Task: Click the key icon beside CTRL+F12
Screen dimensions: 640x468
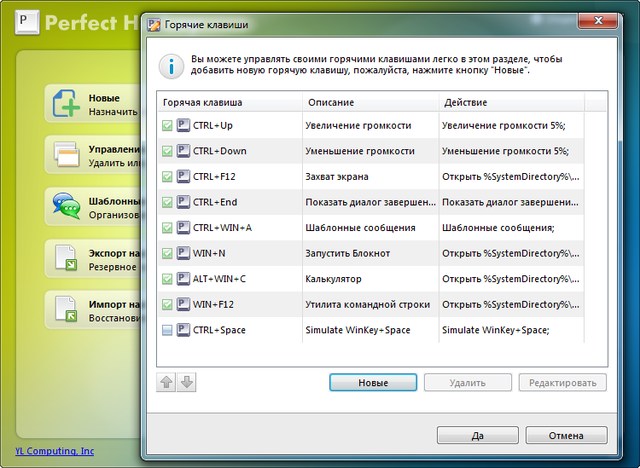Action: [183, 177]
